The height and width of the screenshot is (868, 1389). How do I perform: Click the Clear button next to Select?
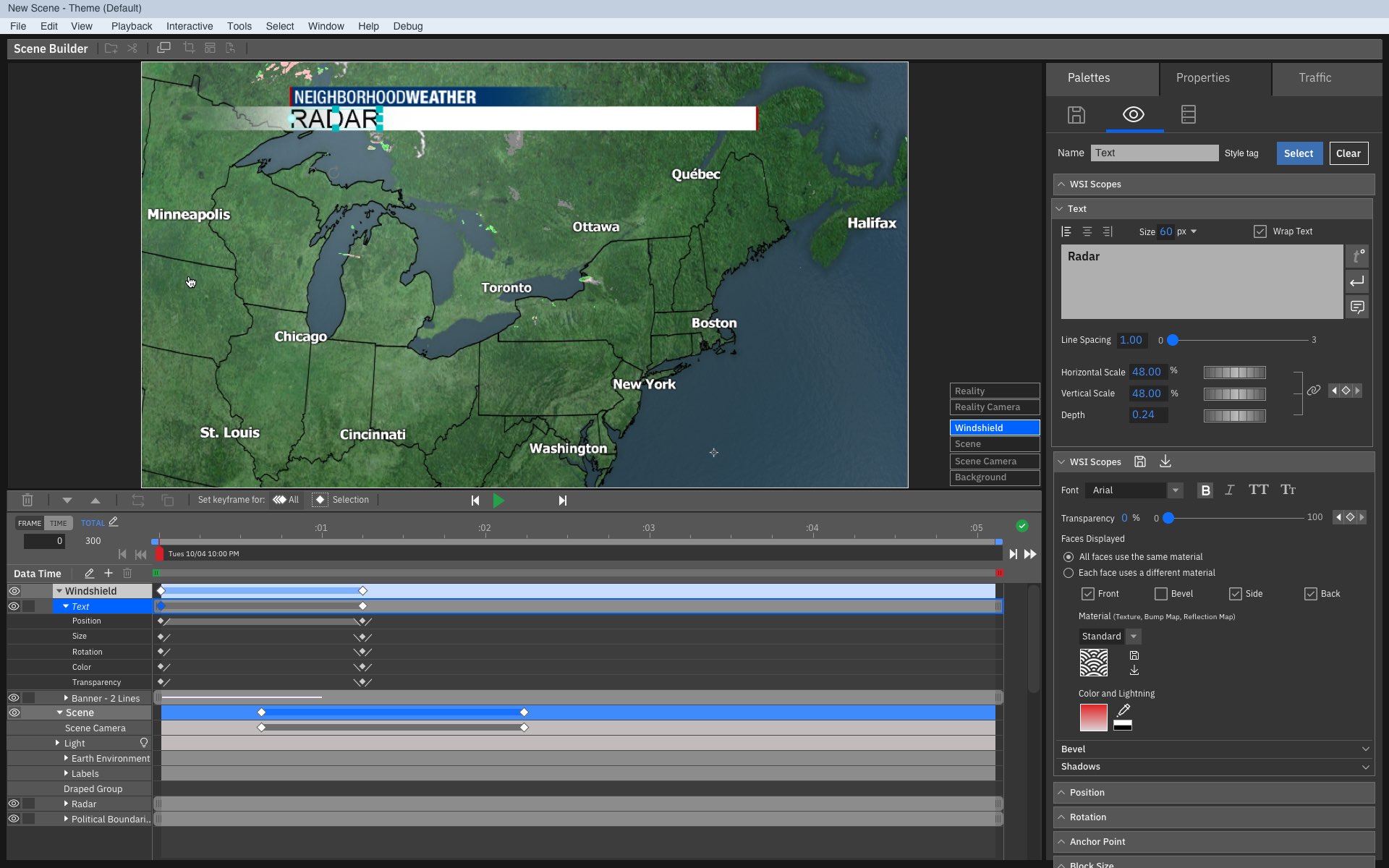(x=1348, y=153)
